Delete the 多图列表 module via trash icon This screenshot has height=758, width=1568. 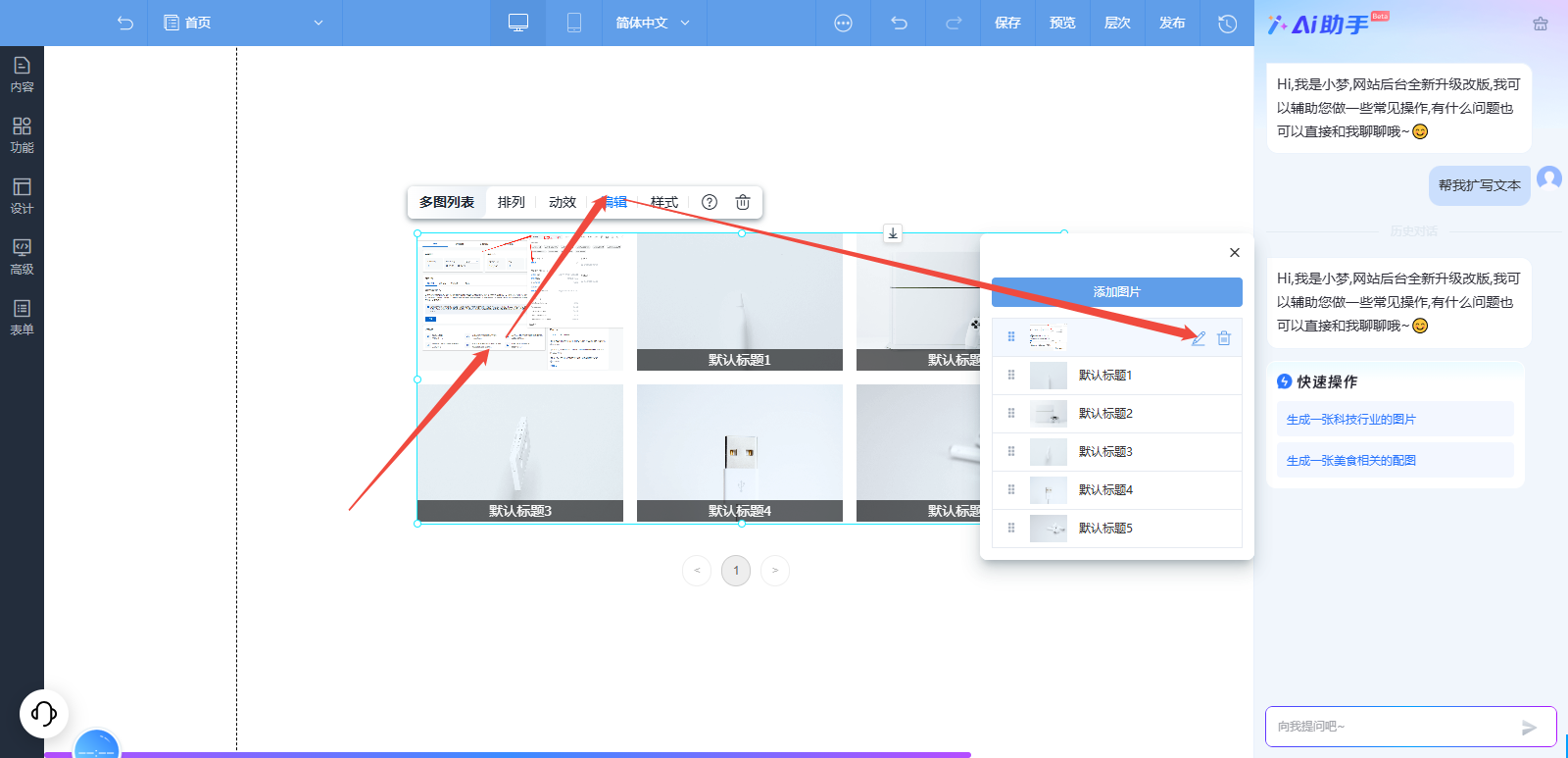click(x=743, y=202)
